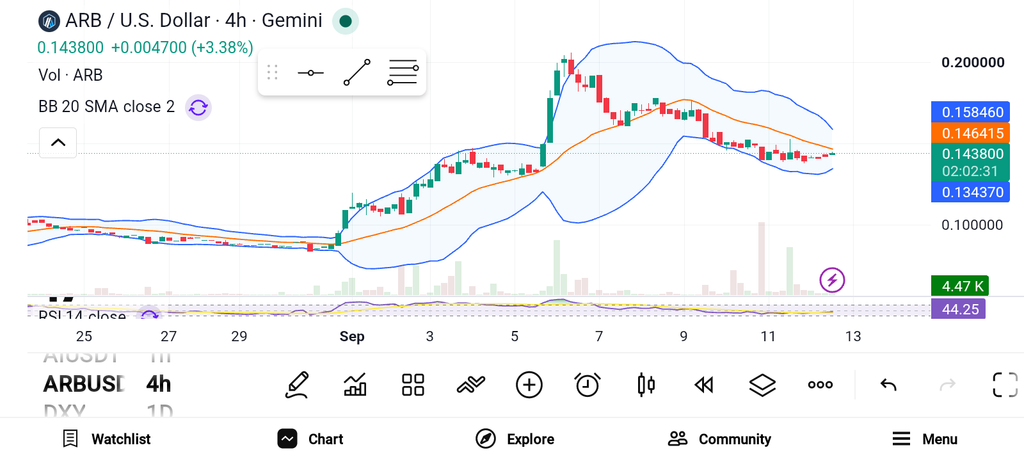The image size is (1024, 461).
Task: Start bar replay rewind icon
Action: (x=703, y=385)
